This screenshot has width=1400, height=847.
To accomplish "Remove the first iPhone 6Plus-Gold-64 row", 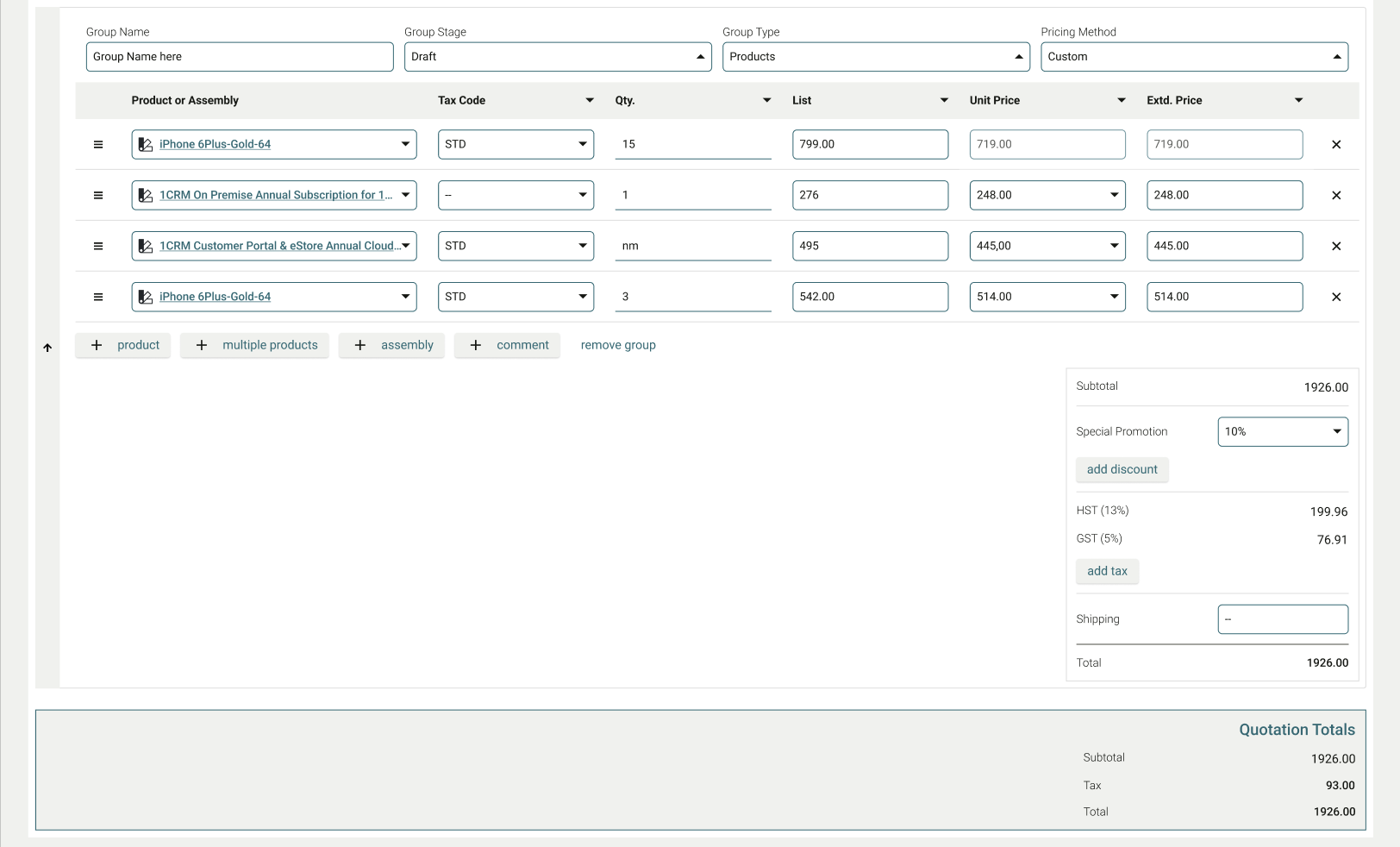I will (1335, 145).
